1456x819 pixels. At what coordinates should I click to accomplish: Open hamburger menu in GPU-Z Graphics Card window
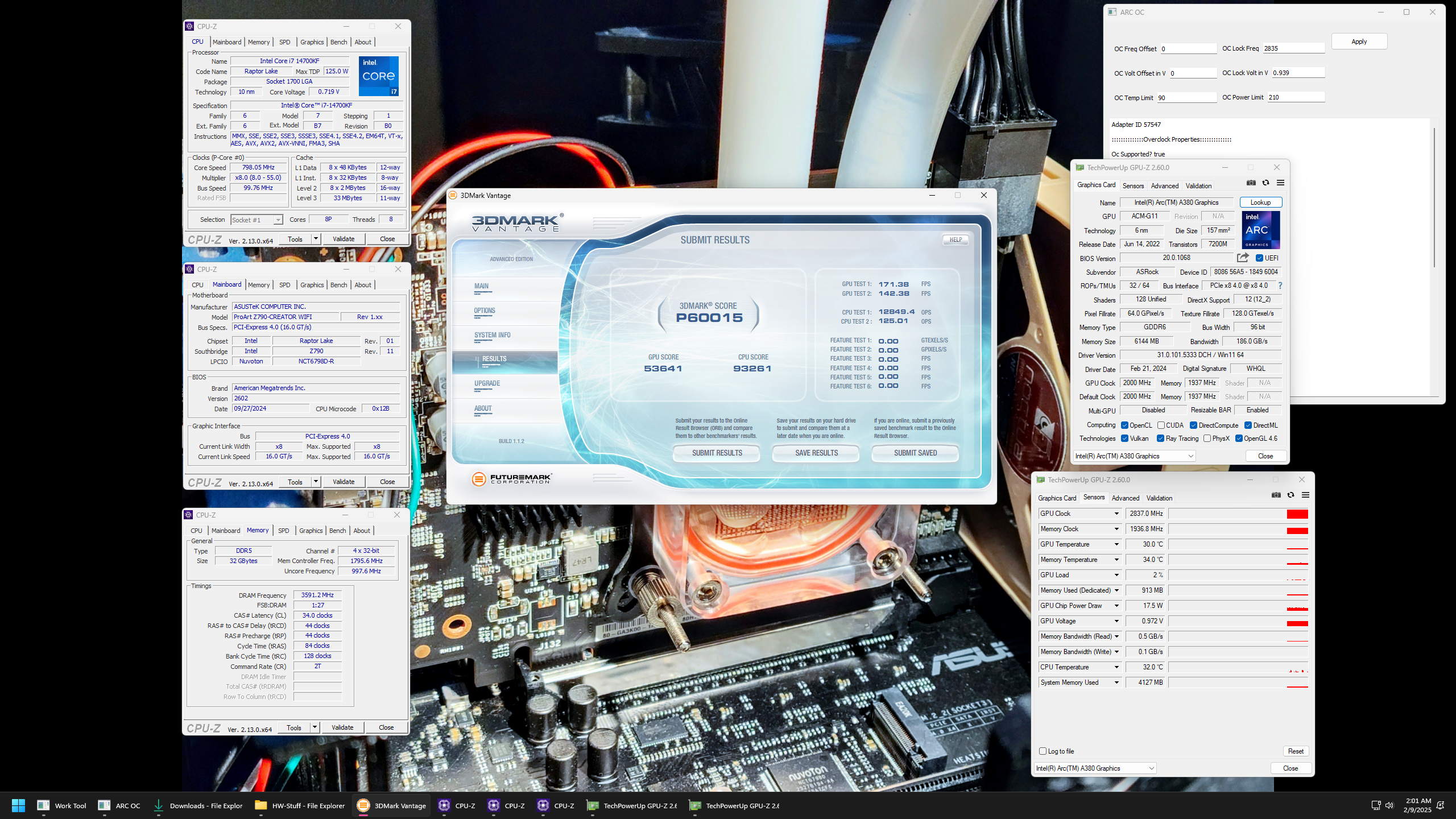point(1280,183)
